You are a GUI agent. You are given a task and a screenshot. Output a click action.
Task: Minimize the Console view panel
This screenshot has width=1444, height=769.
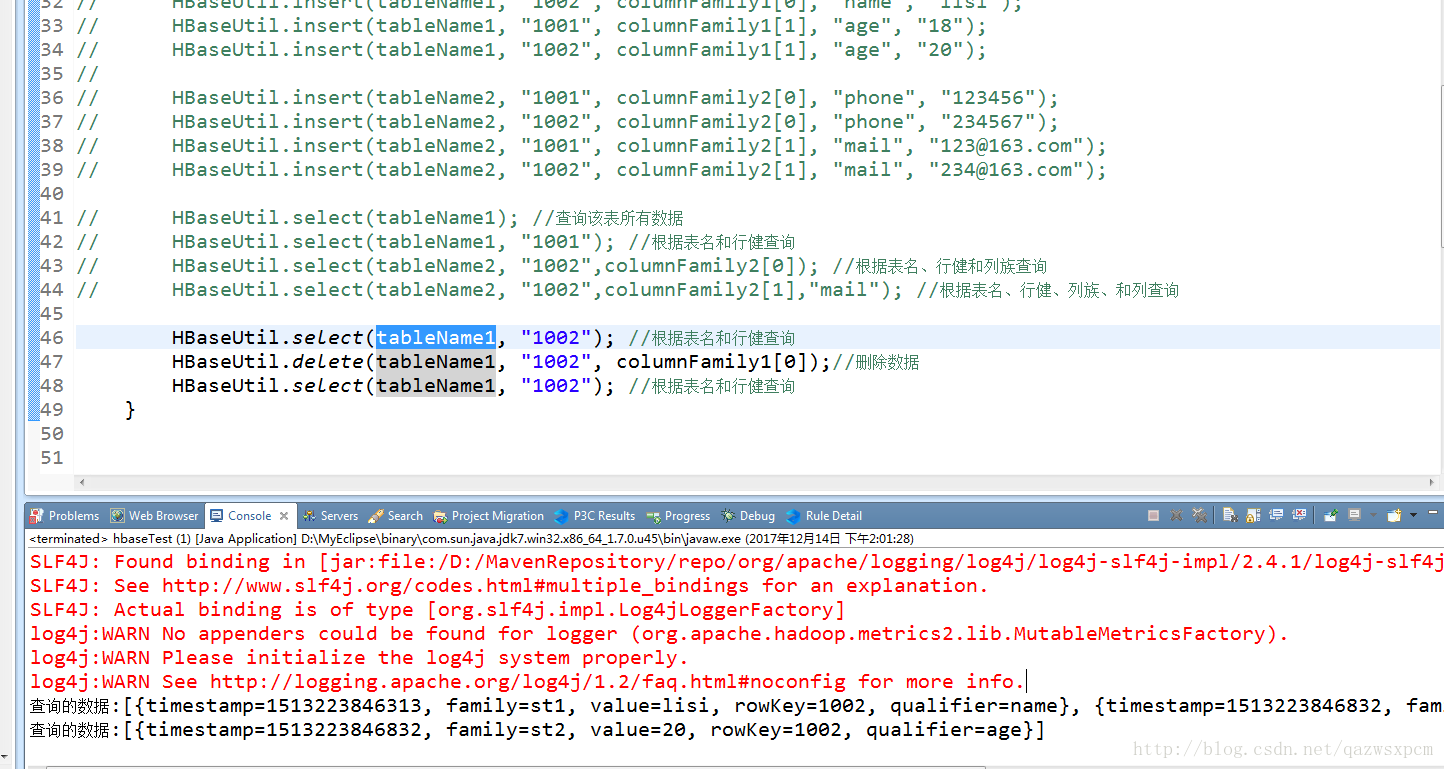click(1433, 513)
